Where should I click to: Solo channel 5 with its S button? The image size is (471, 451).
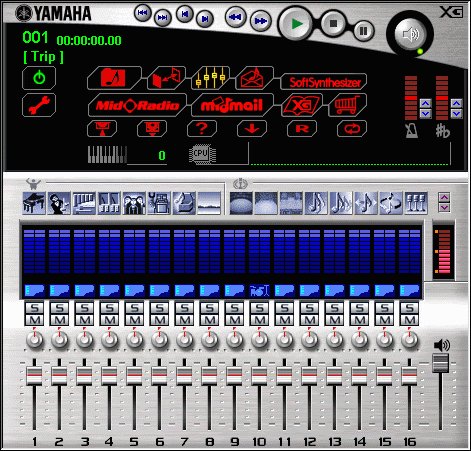[x=134, y=308]
